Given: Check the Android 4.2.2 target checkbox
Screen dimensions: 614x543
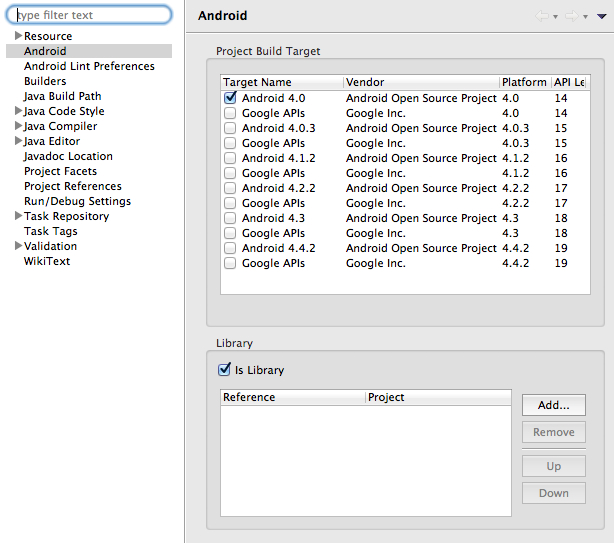Looking at the screenshot, I should point(230,188).
